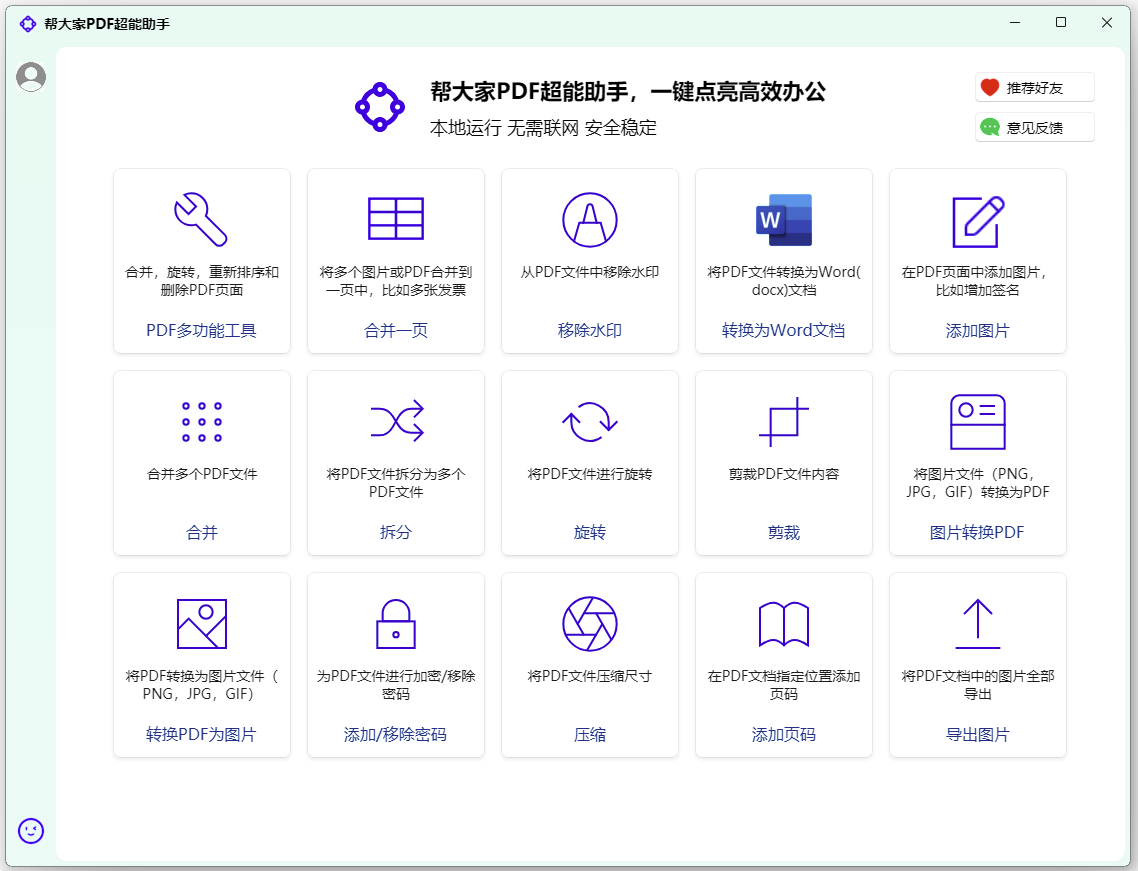Select the crop icon for 剪裁
The width and height of the screenshot is (1138, 871).
[783, 422]
